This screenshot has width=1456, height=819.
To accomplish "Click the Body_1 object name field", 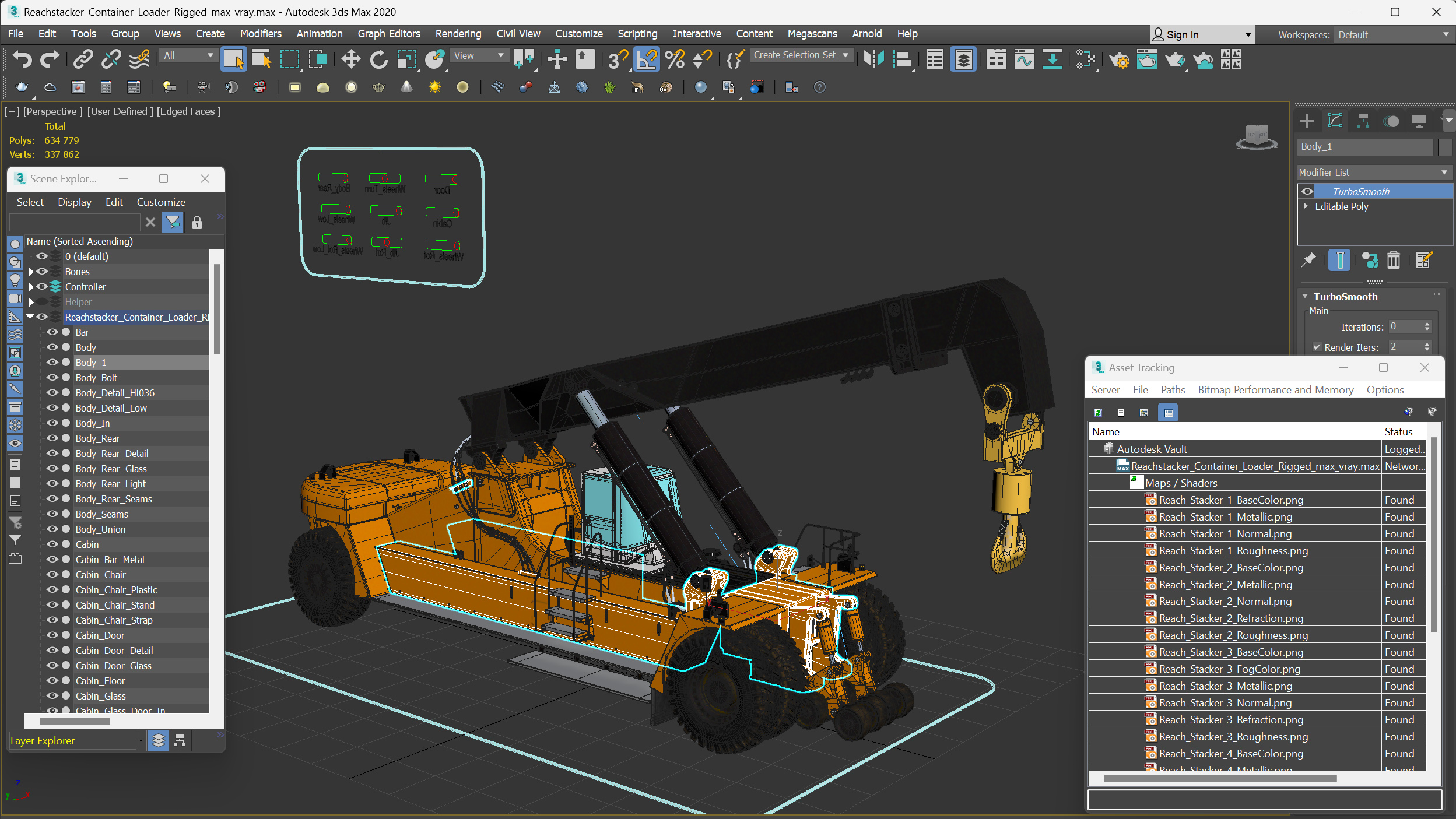I will 1365,147.
